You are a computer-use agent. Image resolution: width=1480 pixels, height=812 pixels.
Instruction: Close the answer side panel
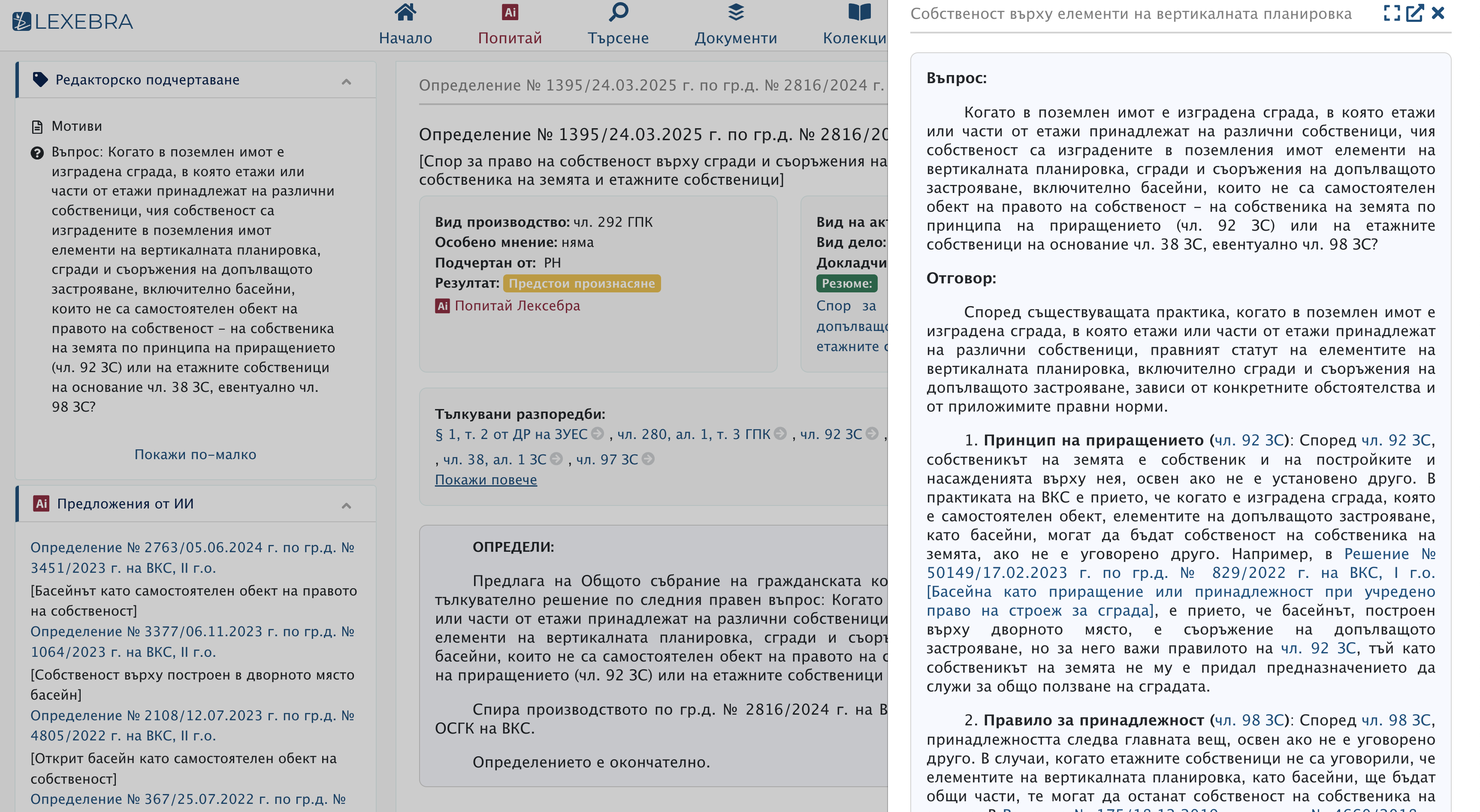click(1438, 13)
